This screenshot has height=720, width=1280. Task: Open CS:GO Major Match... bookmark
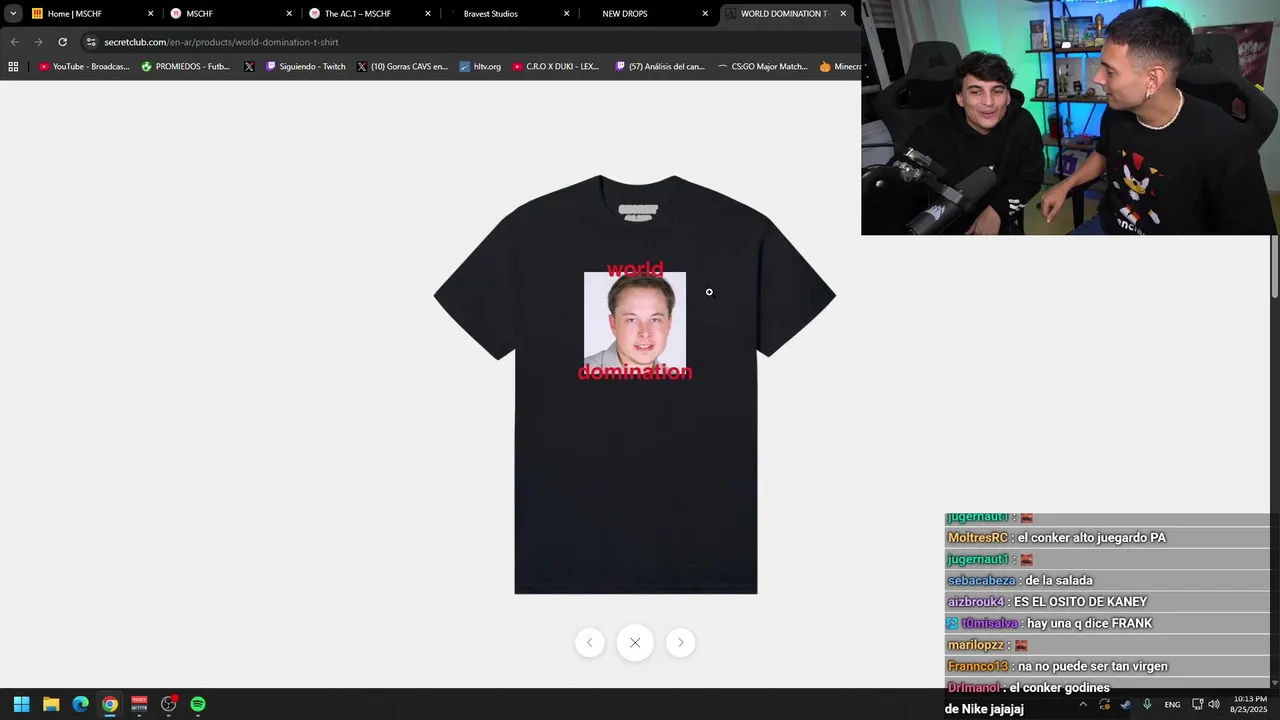(762, 67)
